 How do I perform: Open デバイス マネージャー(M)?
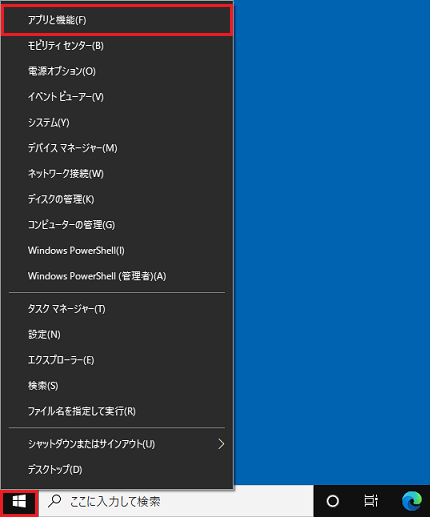pyautogui.click(x=117, y=148)
